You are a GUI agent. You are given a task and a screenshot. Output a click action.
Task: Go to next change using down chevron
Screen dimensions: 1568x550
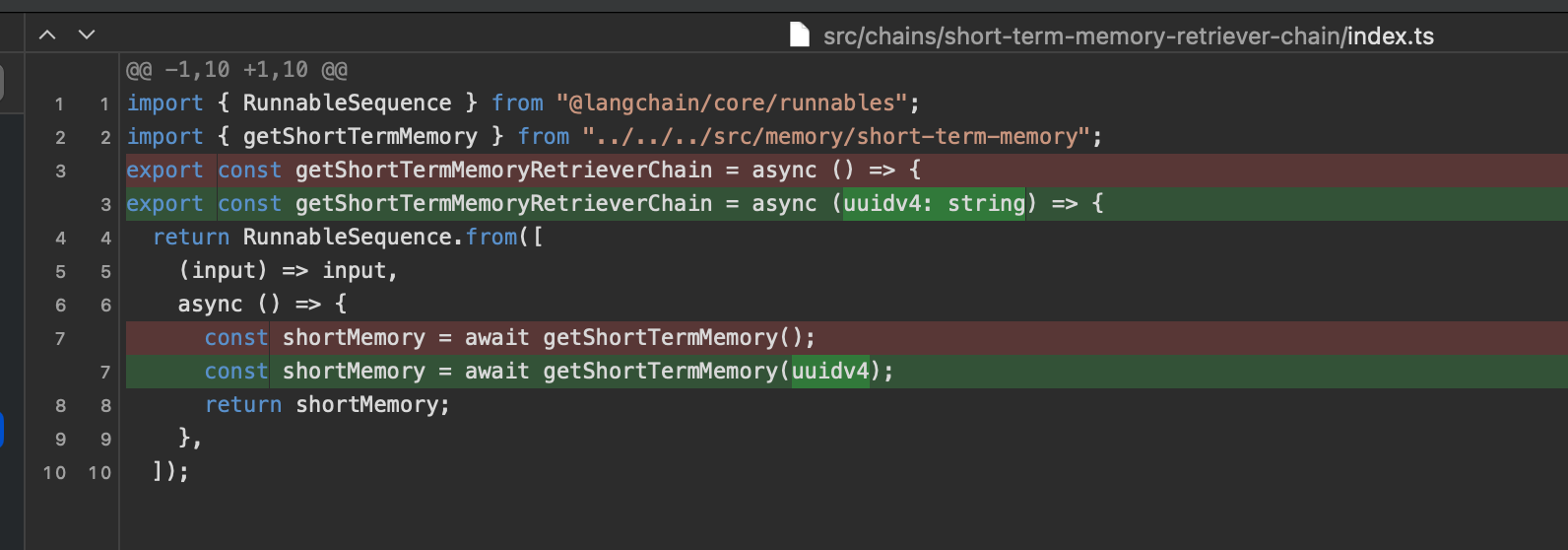click(x=87, y=34)
